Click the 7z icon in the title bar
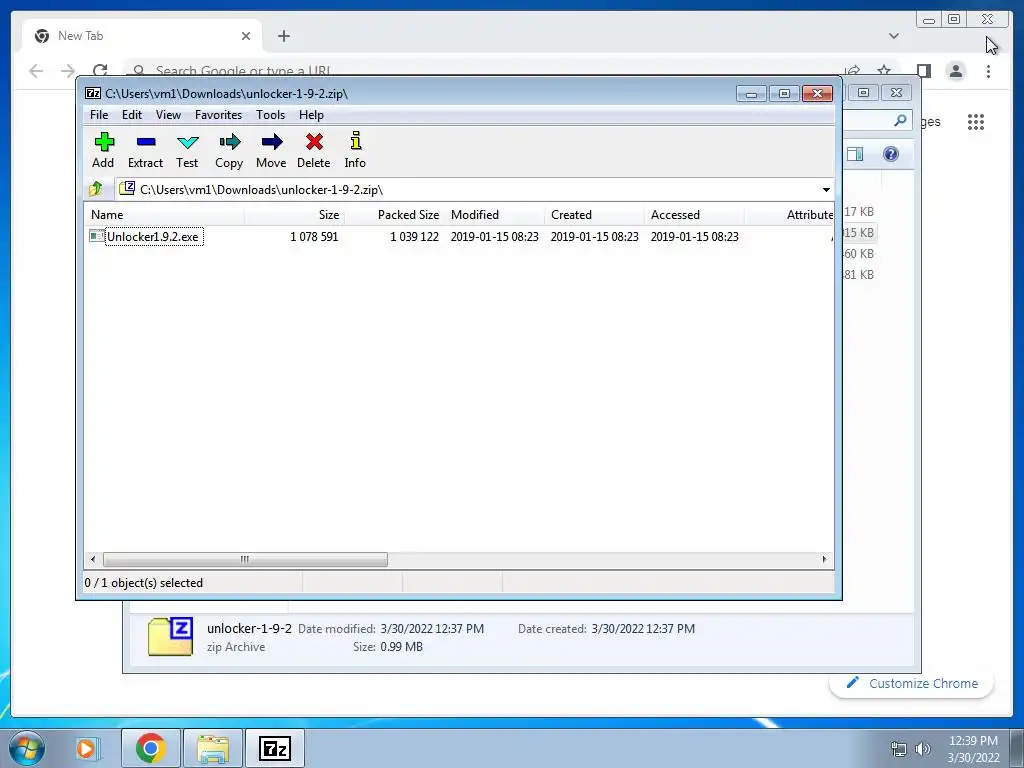 [93, 93]
